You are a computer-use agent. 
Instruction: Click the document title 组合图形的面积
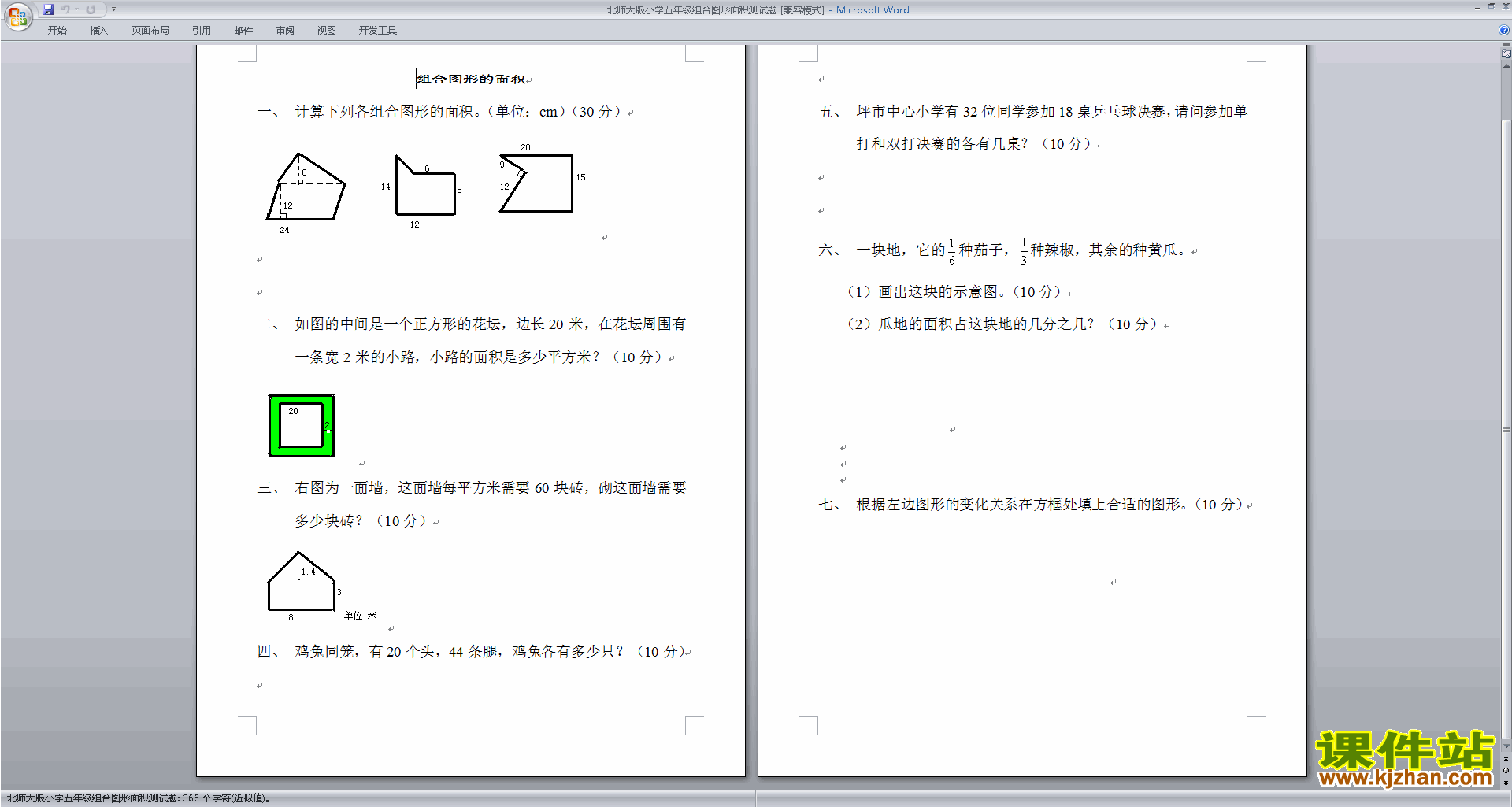[x=471, y=80]
